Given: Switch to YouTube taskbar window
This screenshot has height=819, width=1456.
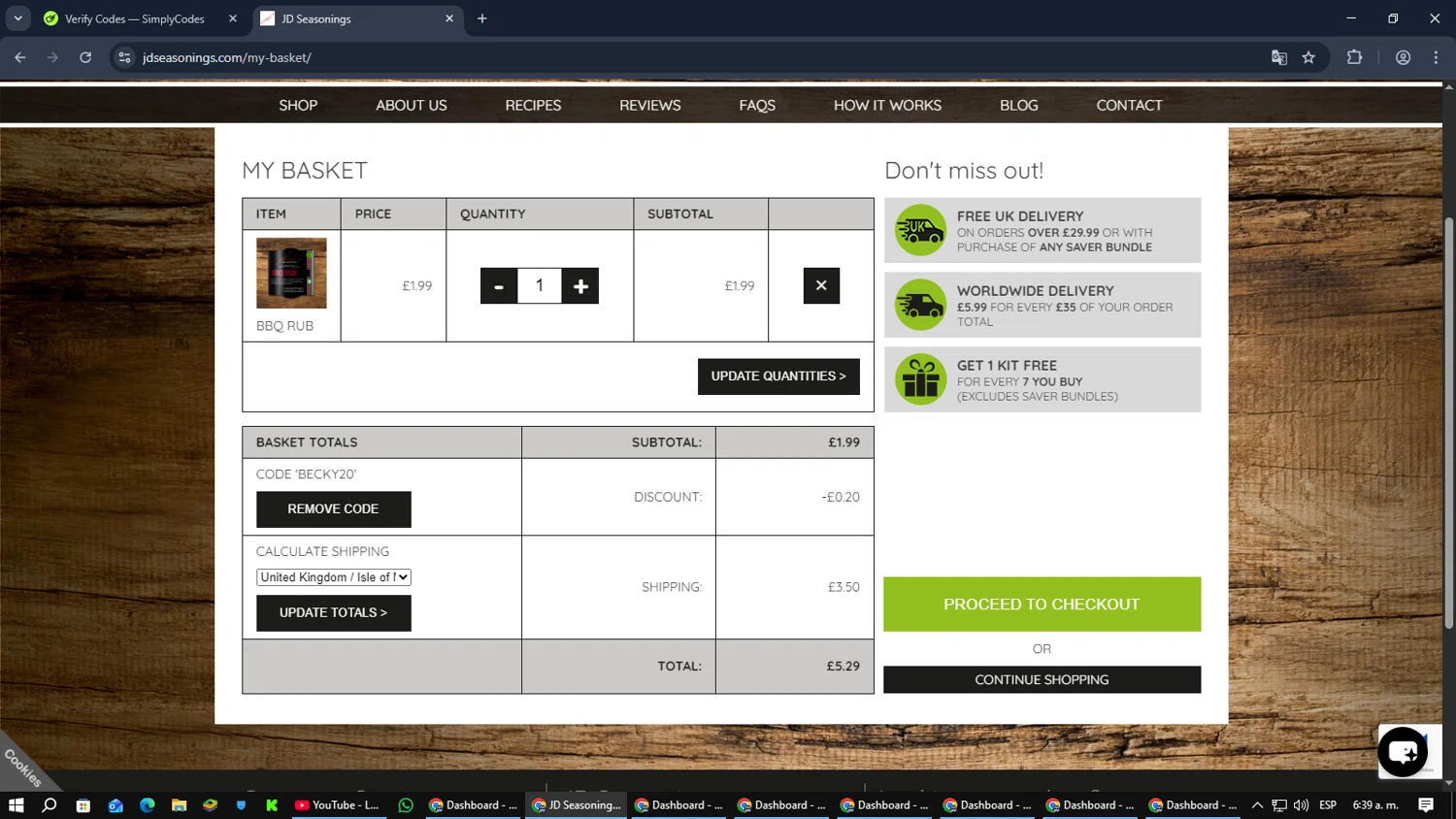Looking at the screenshot, I should tap(337, 805).
